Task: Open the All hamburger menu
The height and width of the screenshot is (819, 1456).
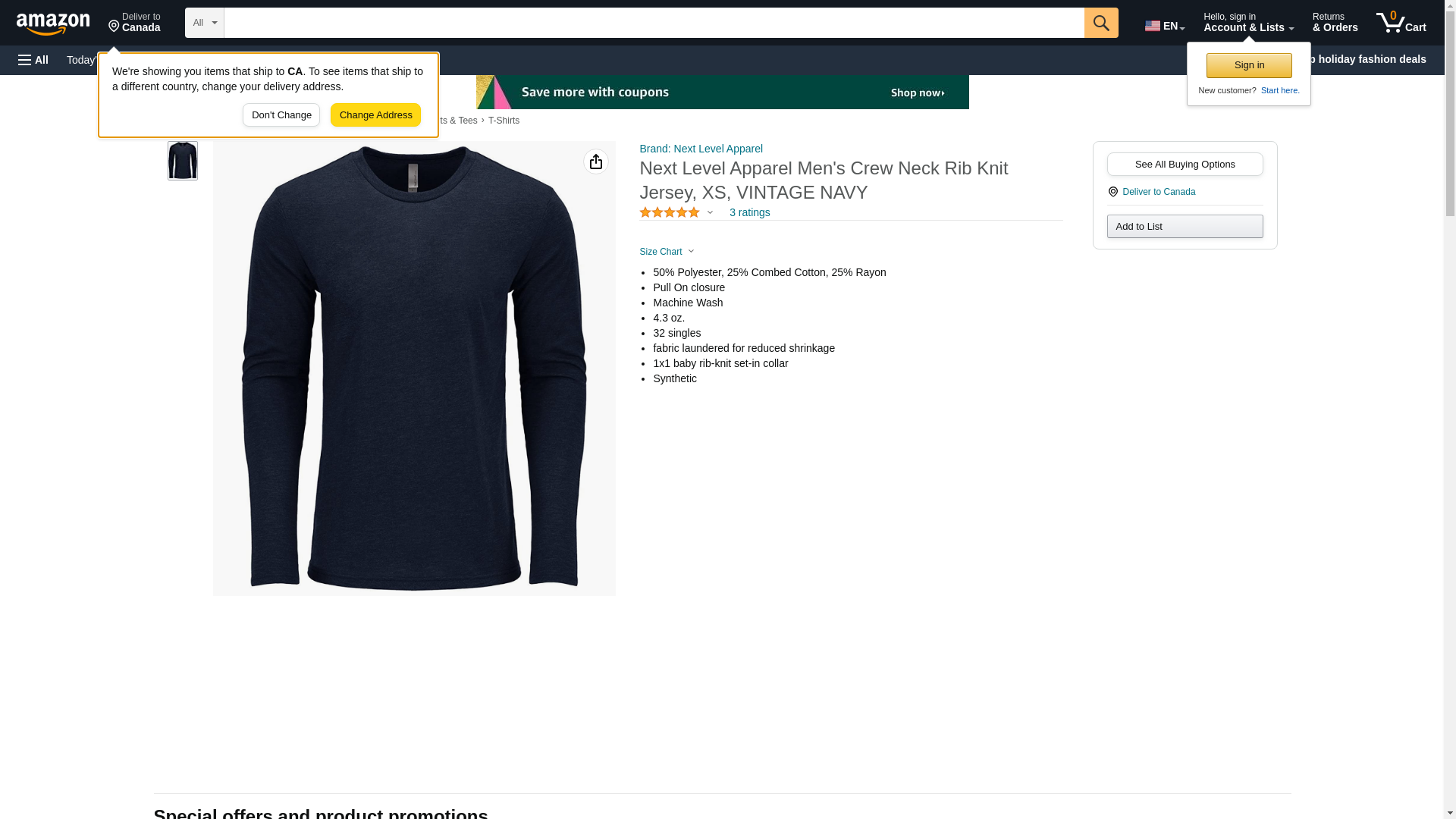Action: coord(33,60)
